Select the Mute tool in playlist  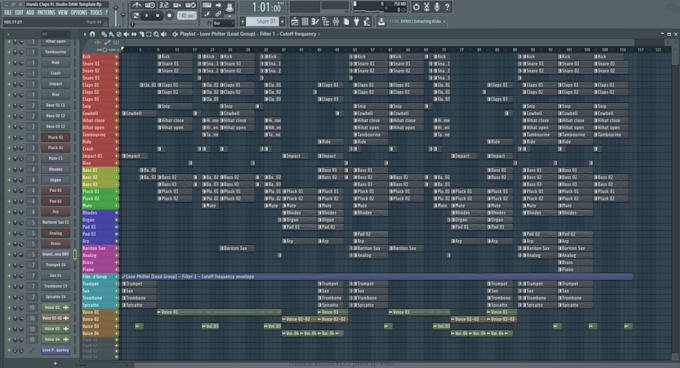[126, 34]
